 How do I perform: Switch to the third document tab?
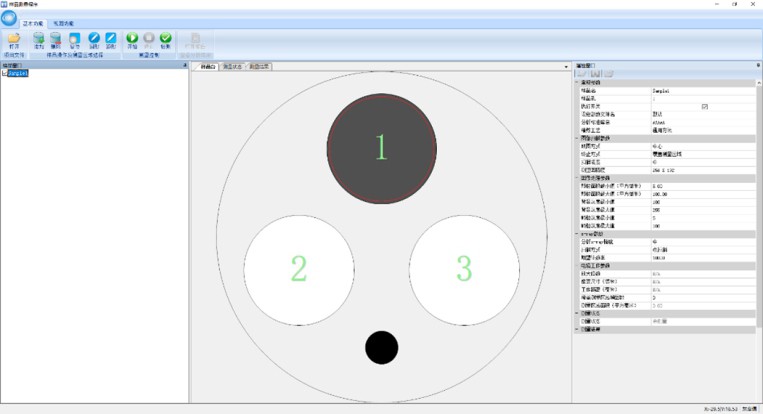pyautogui.click(x=259, y=66)
